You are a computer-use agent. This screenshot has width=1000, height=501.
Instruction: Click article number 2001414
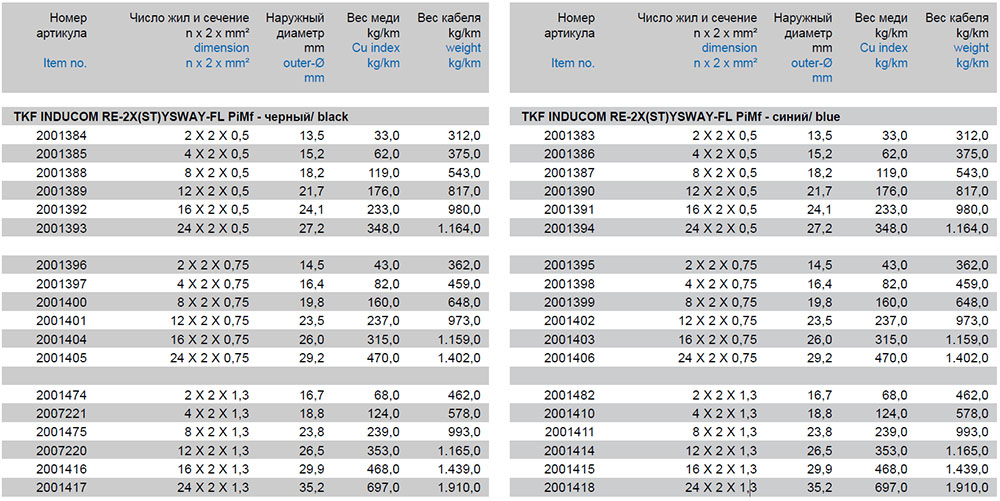point(570,451)
